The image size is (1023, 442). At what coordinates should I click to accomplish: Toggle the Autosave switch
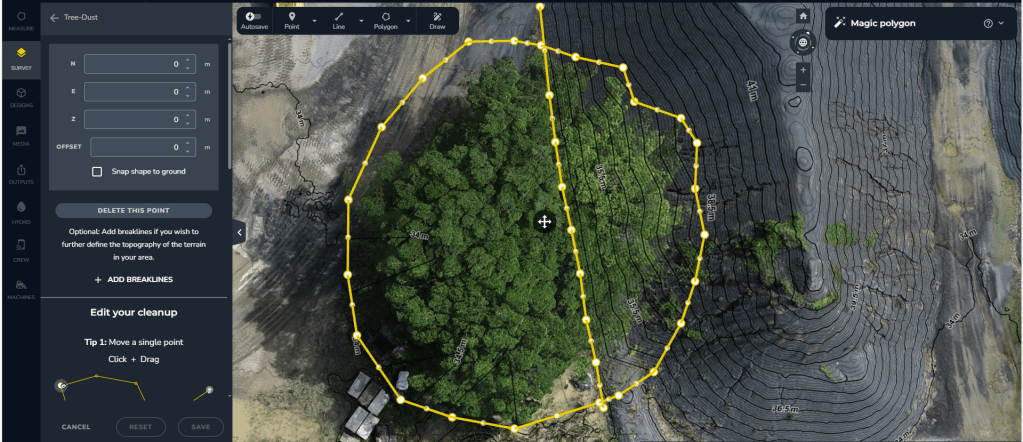(254, 16)
